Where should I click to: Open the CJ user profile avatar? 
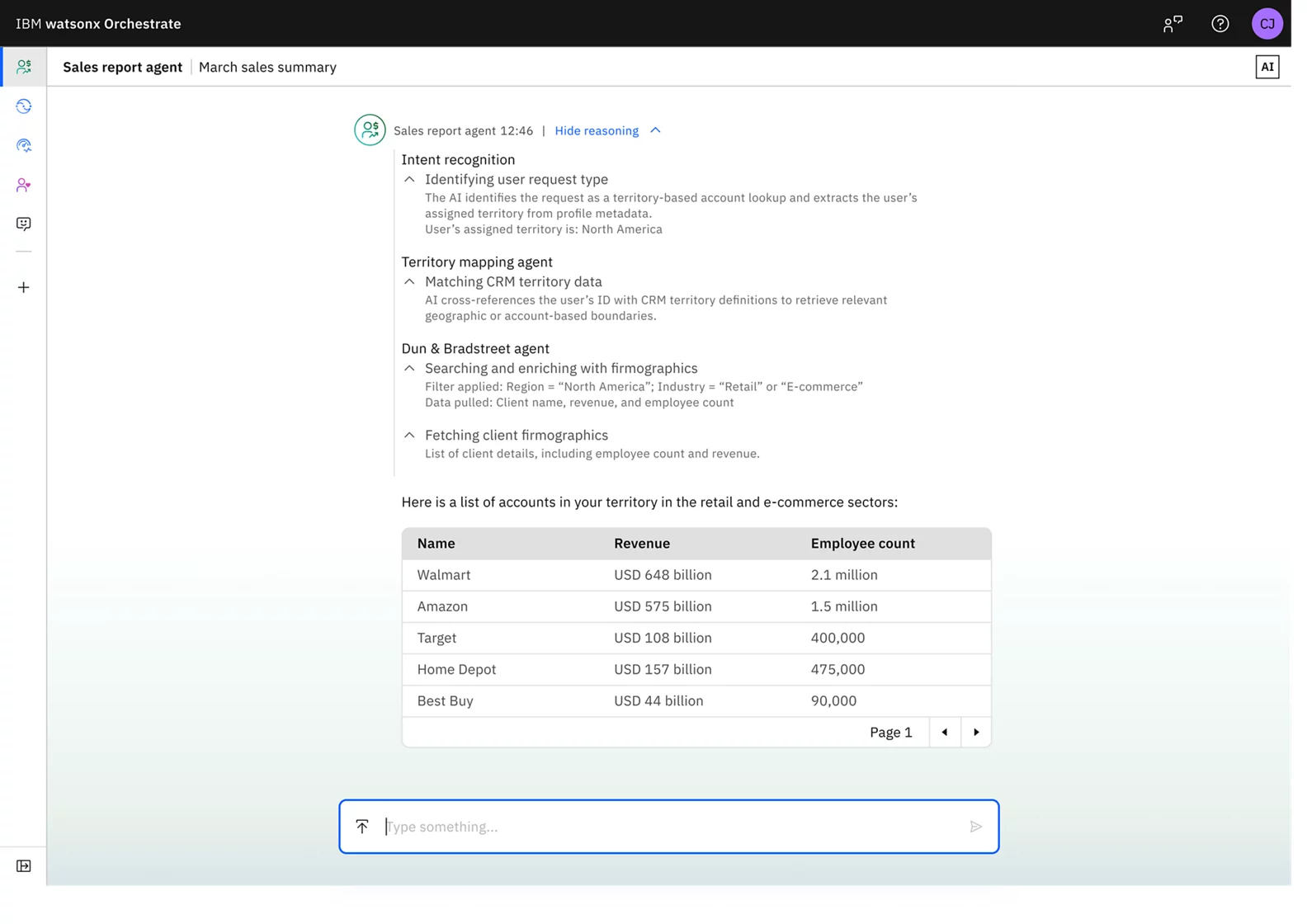(1267, 24)
